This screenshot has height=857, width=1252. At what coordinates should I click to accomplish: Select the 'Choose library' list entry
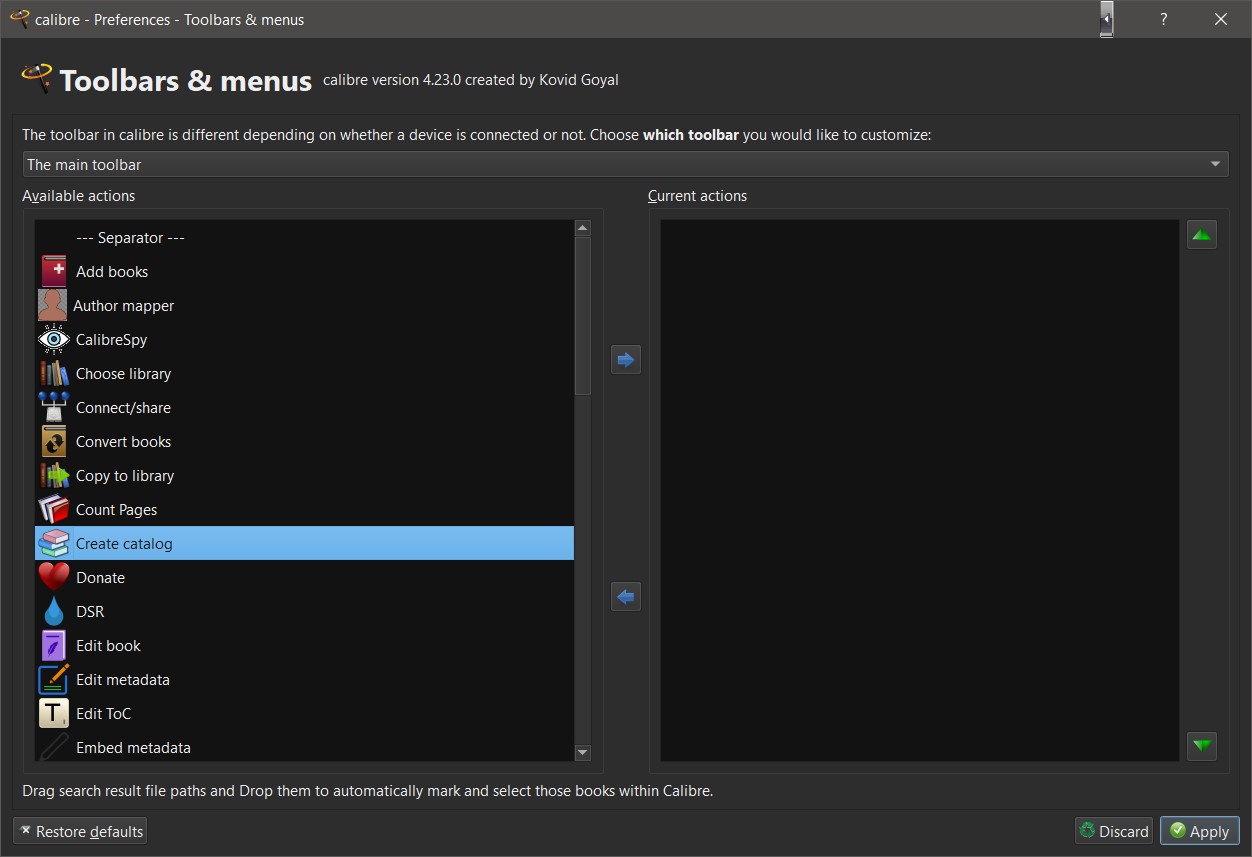(x=304, y=373)
